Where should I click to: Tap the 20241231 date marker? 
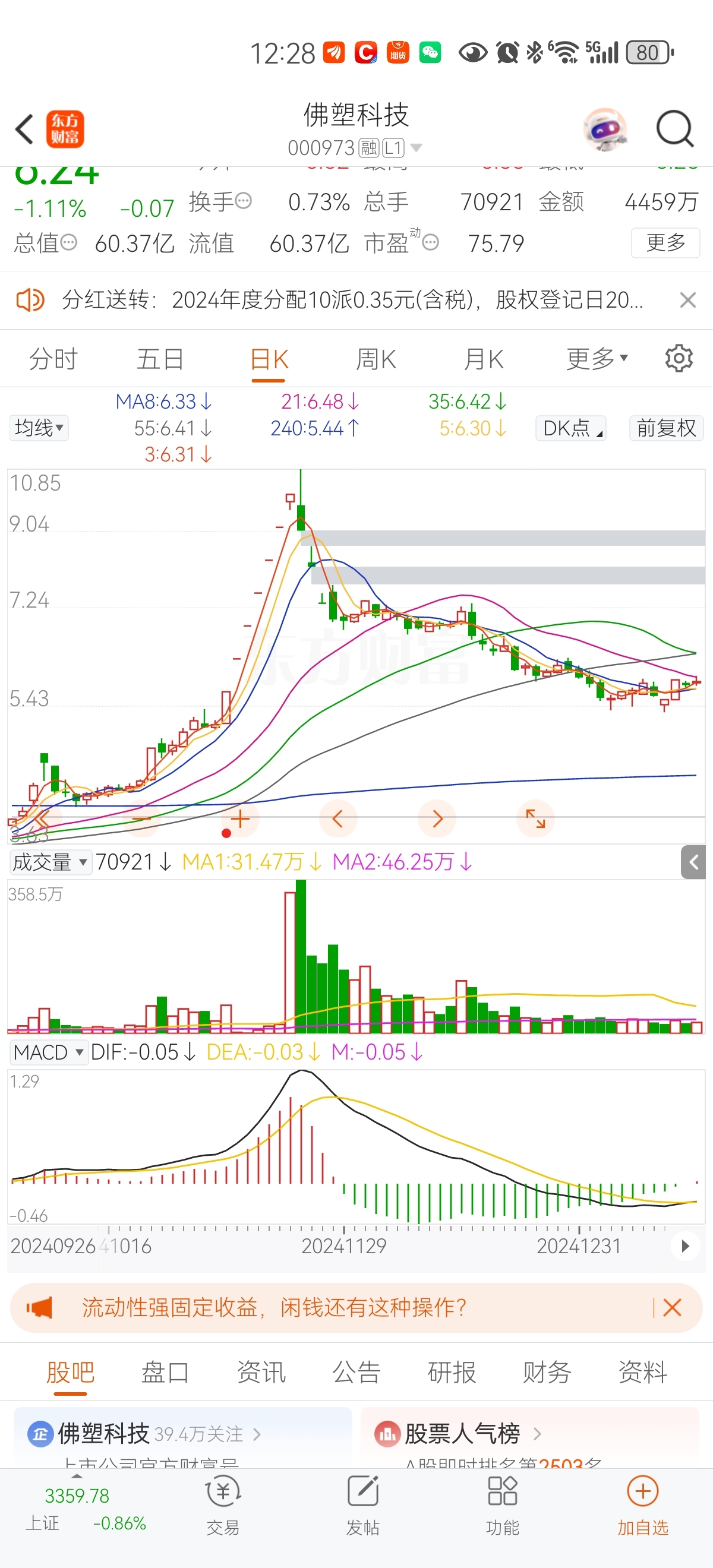[x=579, y=1246]
